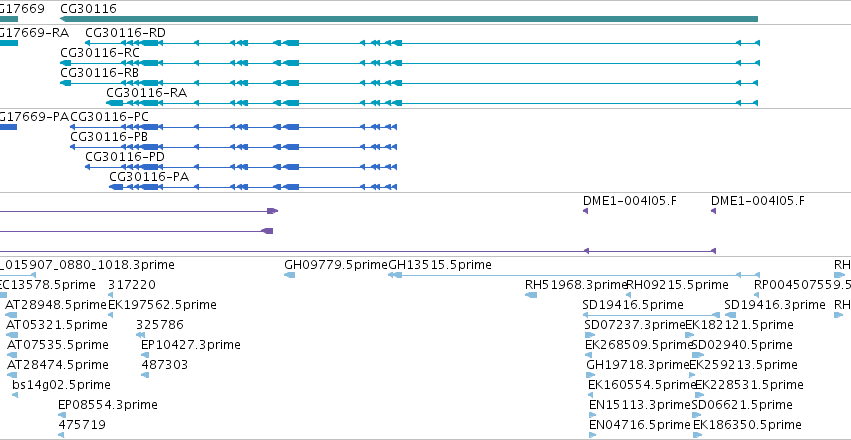Screen dimensions: 851x440
Task: Click the first DME1-004I05.F label
Action: [x=630, y=201]
